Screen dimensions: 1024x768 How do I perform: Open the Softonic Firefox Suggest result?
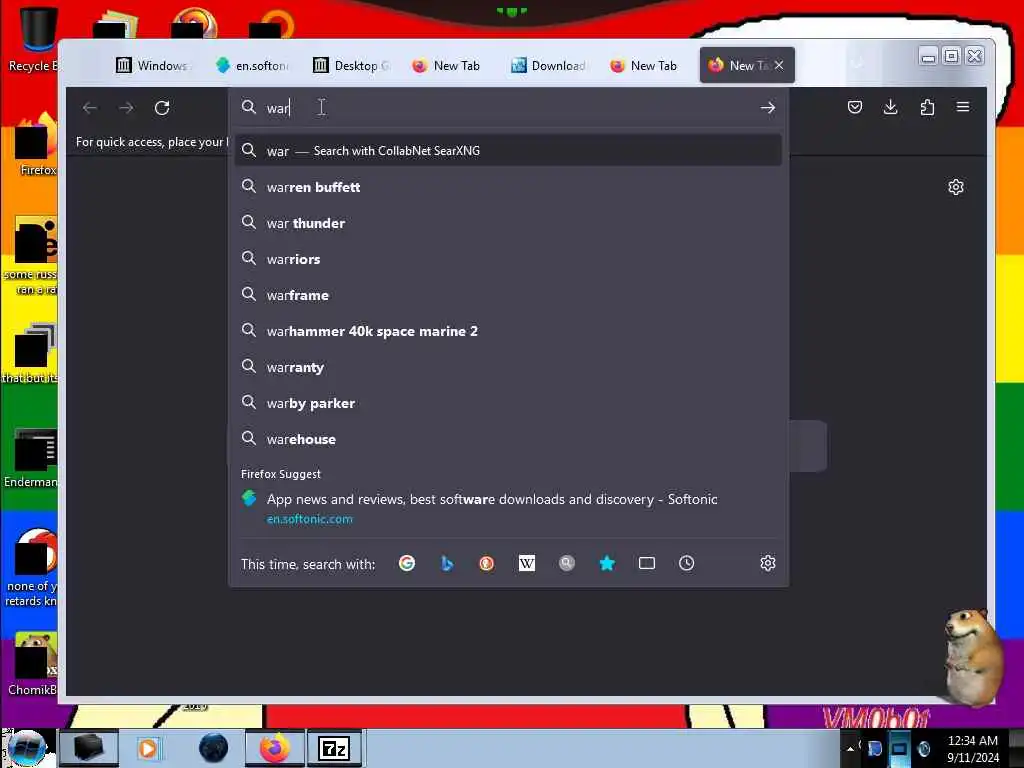(x=508, y=508)
